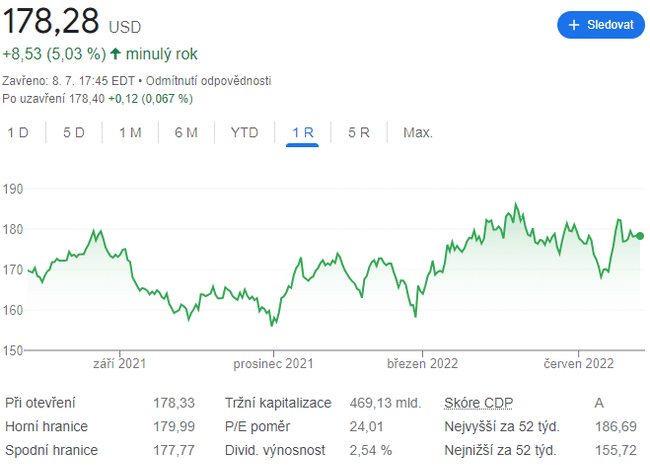Click the main price 178,28

[x=49, y=22]
